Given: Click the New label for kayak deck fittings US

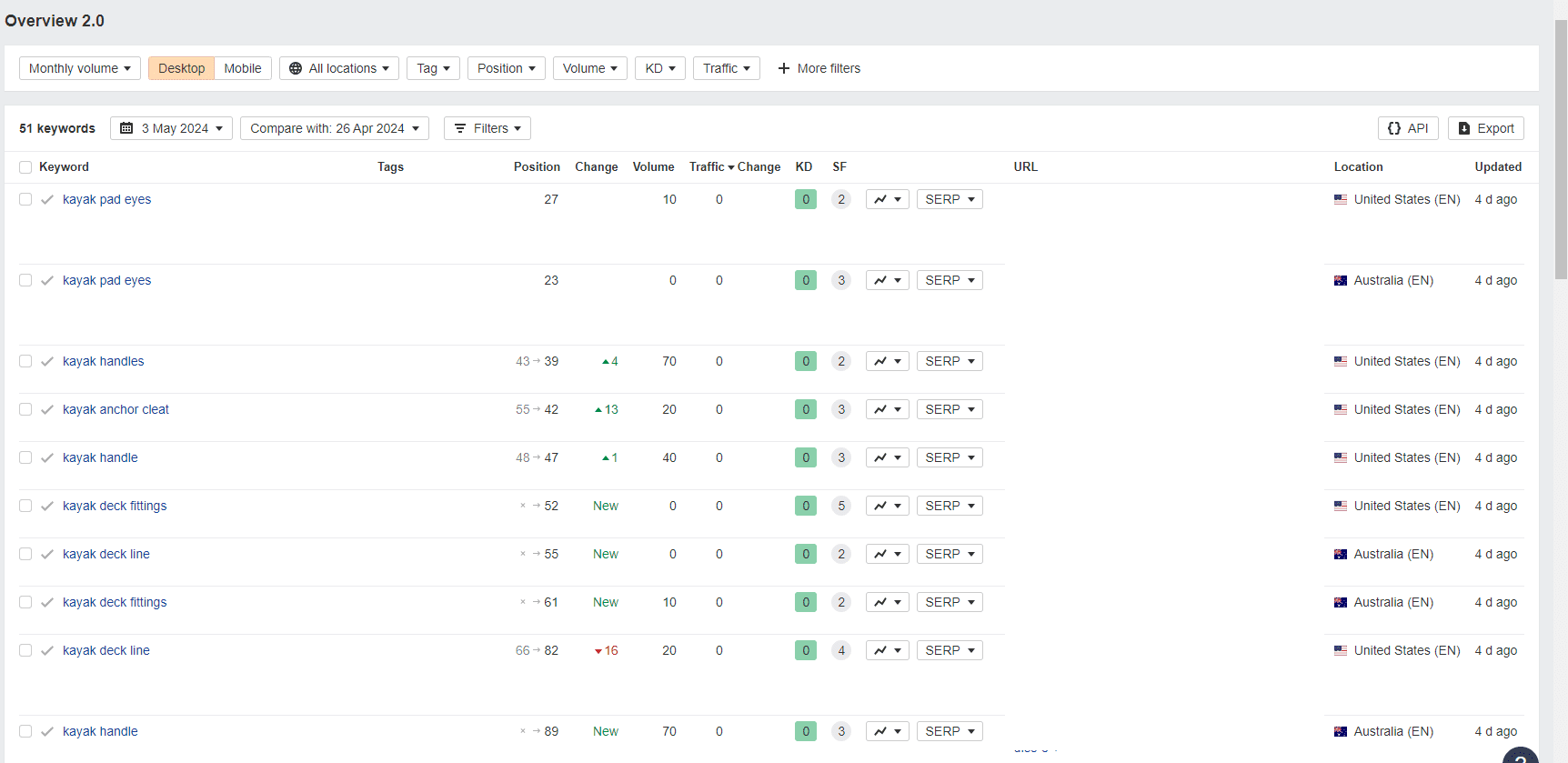Looking at the screenshot, I should [606, 506].
